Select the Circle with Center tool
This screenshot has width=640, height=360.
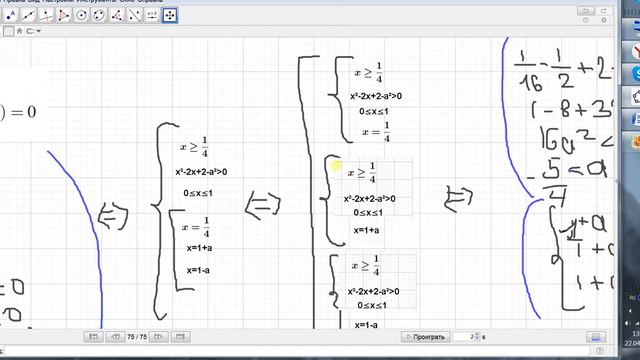coord(81,16)
